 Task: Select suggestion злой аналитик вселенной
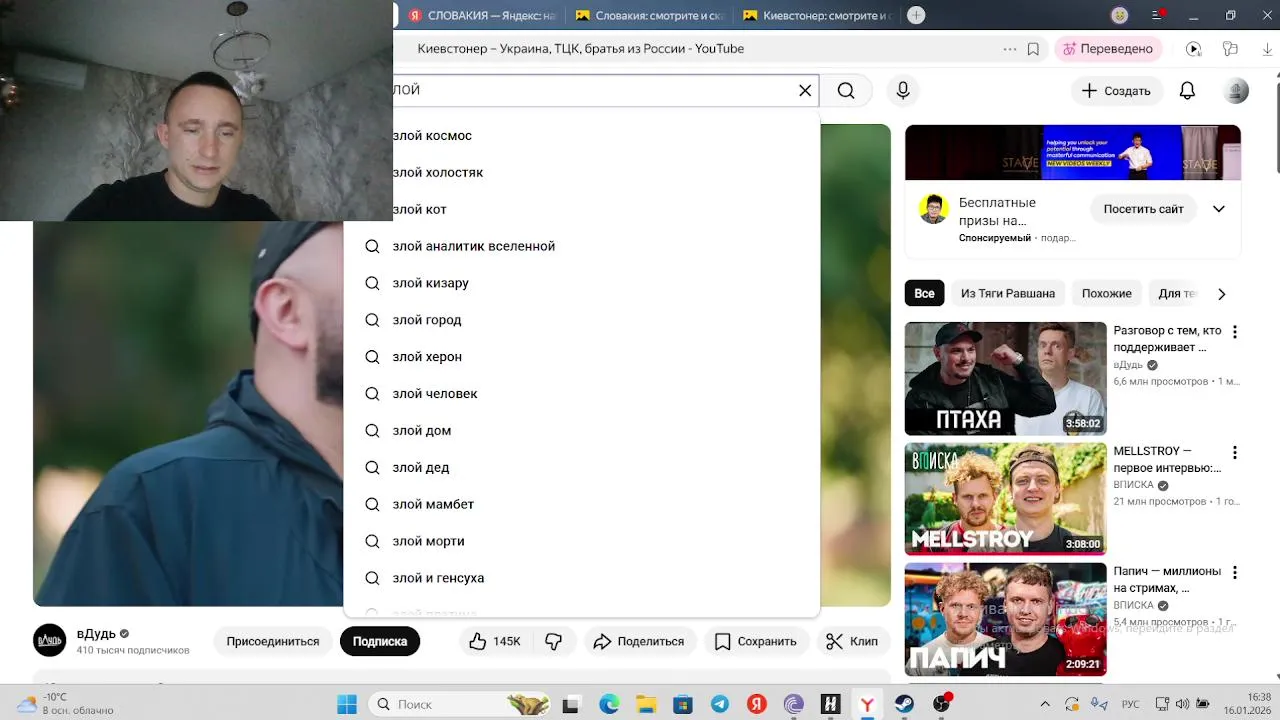point(582,246)
